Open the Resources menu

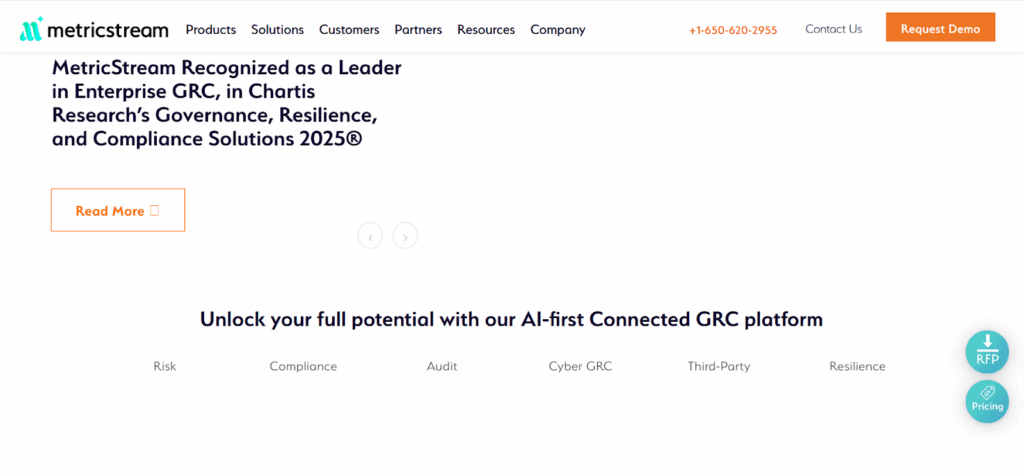click(x=486, y=30)
